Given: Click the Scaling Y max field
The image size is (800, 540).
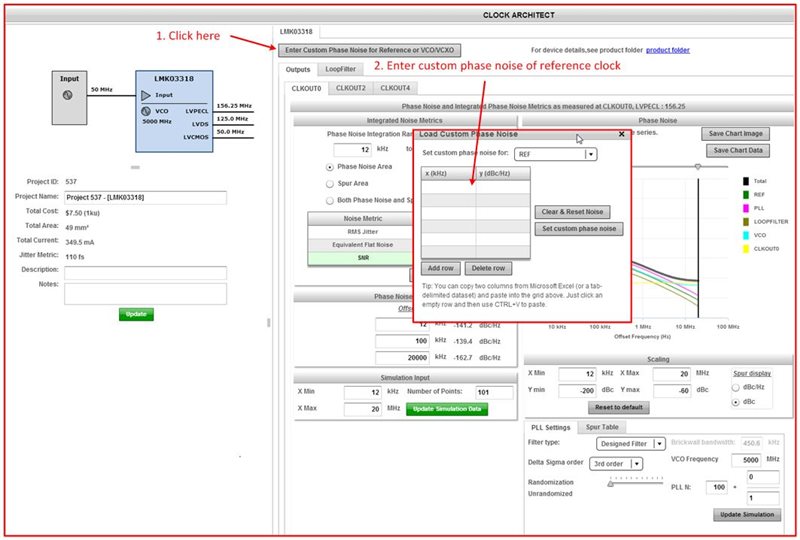Looking at the screenshot, I should pyautogui.click(x=671, y=390).
